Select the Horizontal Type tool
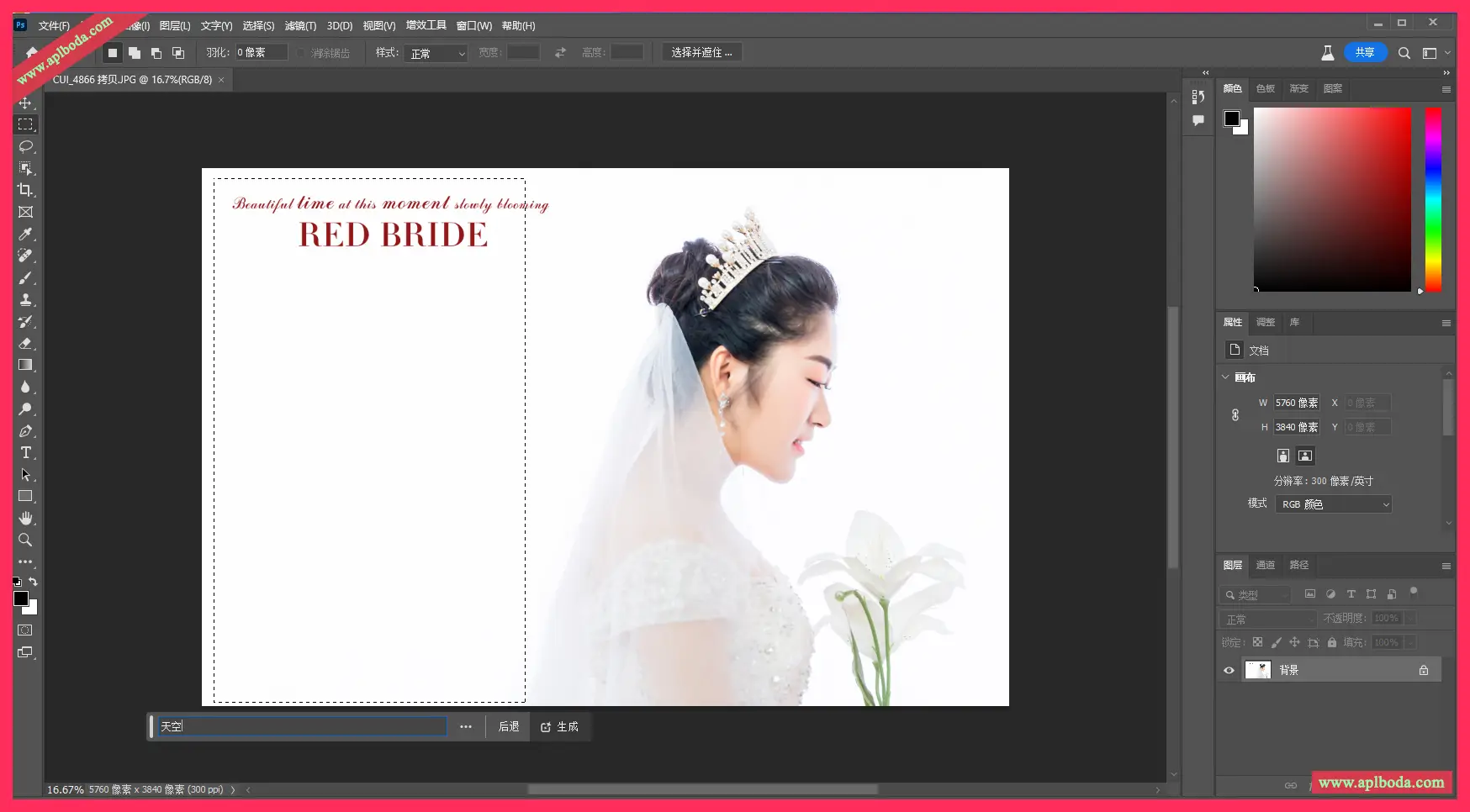Viewport: 1470px width, 812px height. (x=26, y=453)
